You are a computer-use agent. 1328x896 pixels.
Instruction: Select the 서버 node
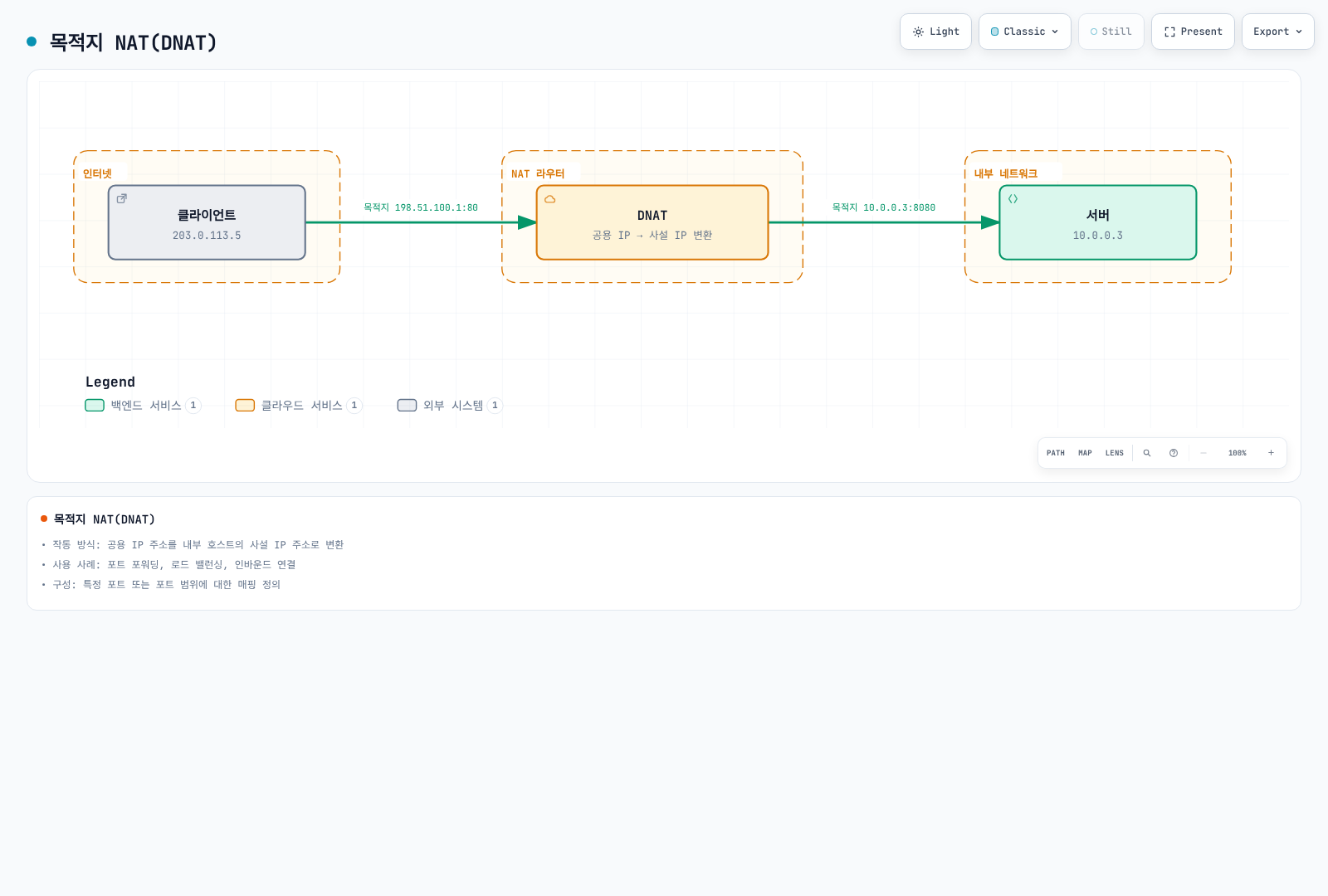pyautogui.click(x=1098, y=222)
